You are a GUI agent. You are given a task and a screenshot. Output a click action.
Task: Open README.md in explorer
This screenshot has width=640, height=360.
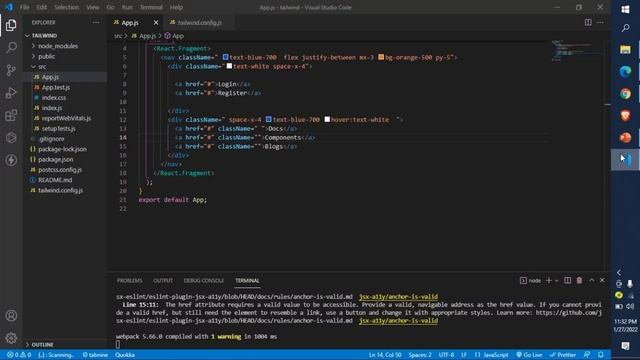click(x=55, y=180)
